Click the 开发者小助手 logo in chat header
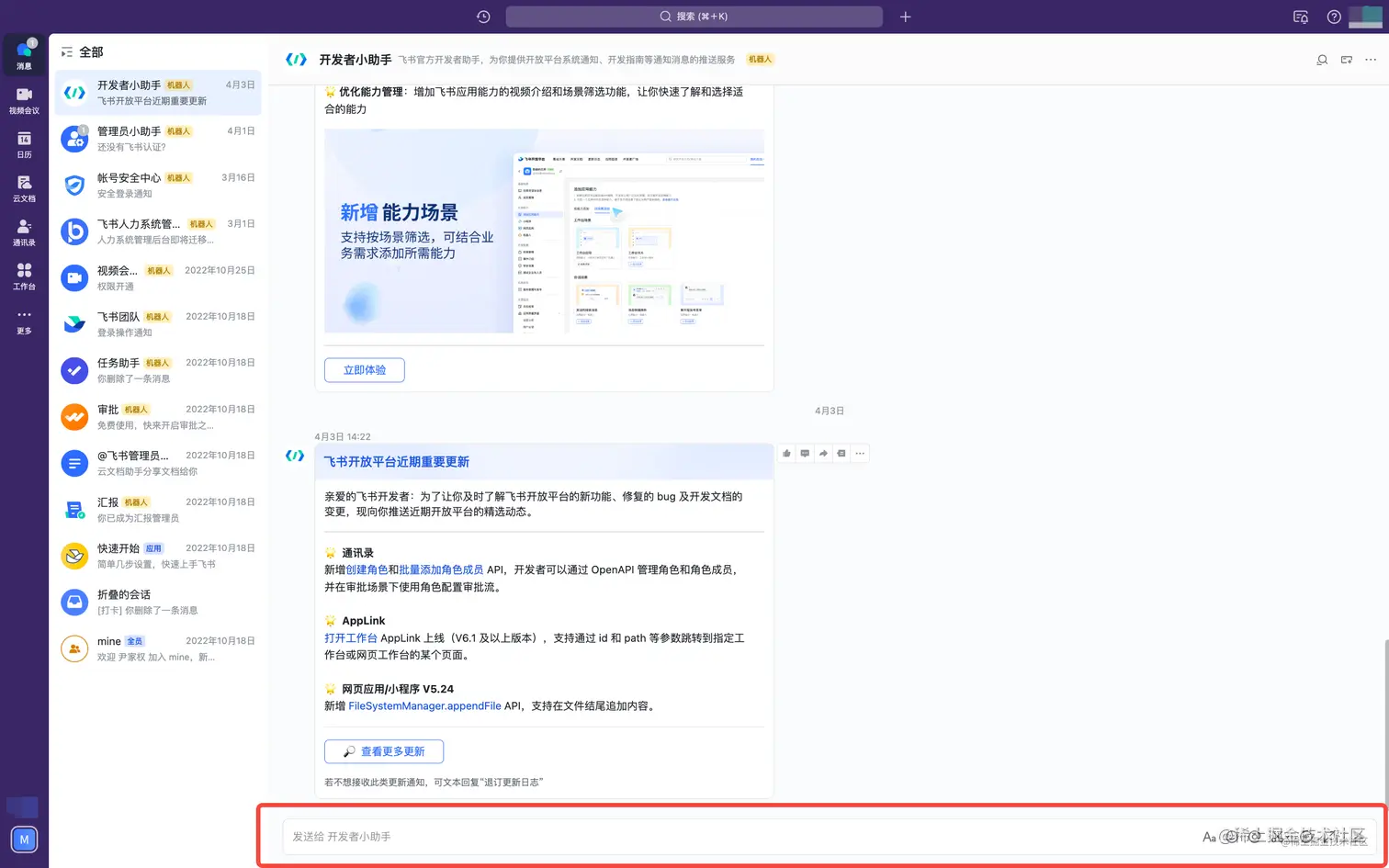Viewport: 1389px width, 868px height. [296, 60]
